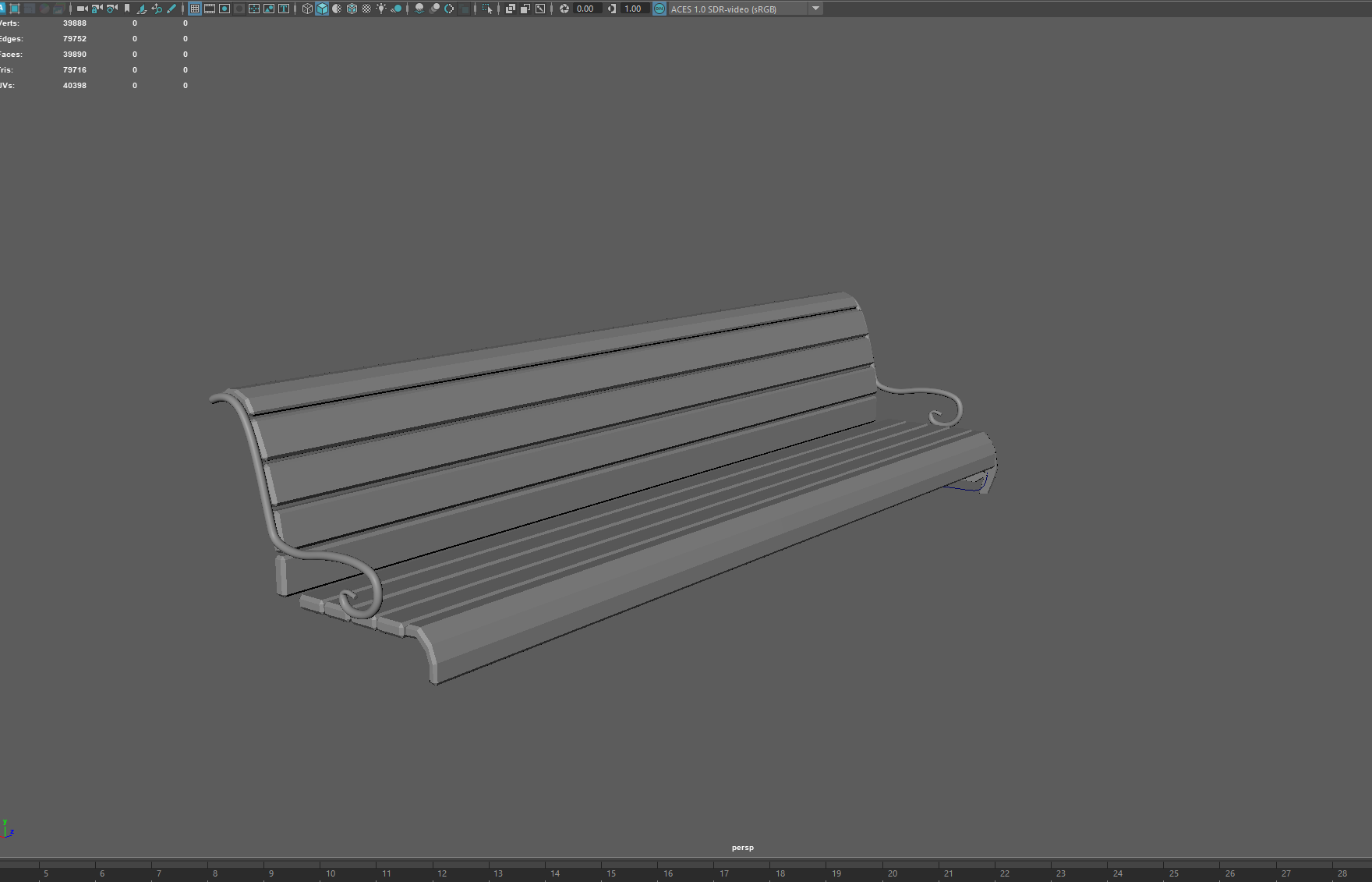Image resolution: width=1372 pixels, height=882 pixels.
Task: Click the X-Ray display icon
Action: click(x=511, y=9)
